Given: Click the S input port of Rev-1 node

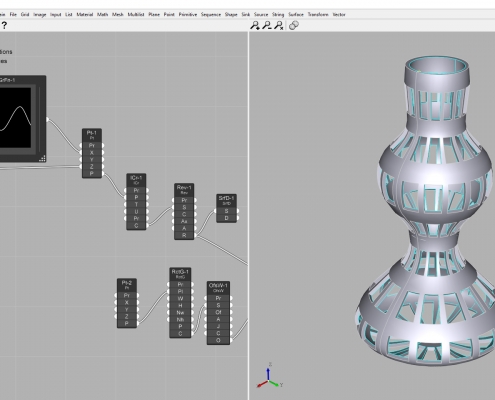Looking at the screenshot, I should click(173, 207).
